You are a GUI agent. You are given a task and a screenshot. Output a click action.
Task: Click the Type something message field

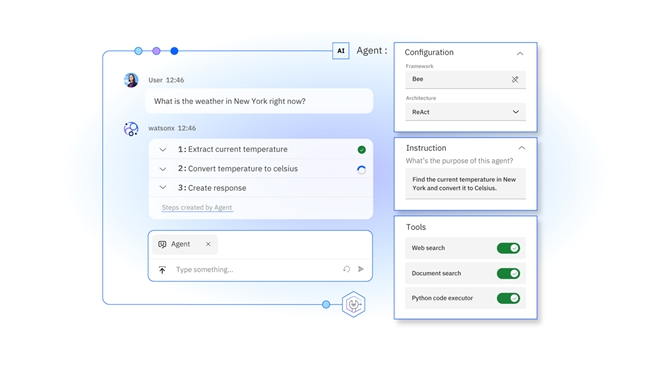point(255,270)
